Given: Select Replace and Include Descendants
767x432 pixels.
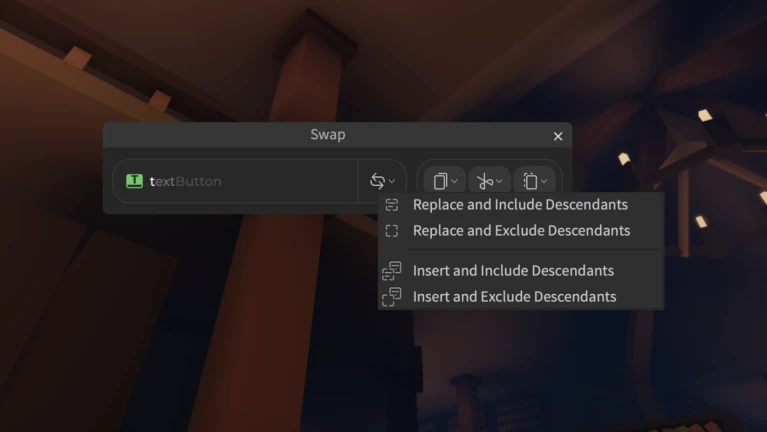Looking at the screenshot, I should (520, 205).
